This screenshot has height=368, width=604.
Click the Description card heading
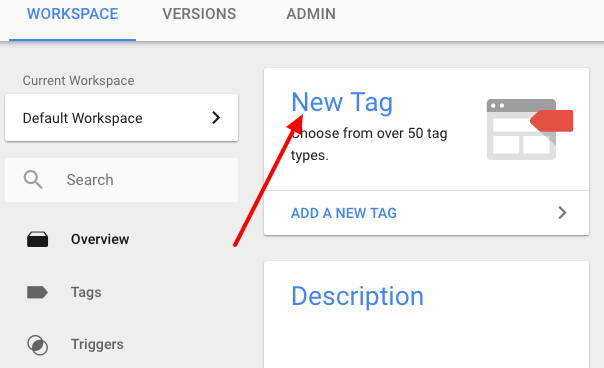pyautogui.click(x=357, y=296)
